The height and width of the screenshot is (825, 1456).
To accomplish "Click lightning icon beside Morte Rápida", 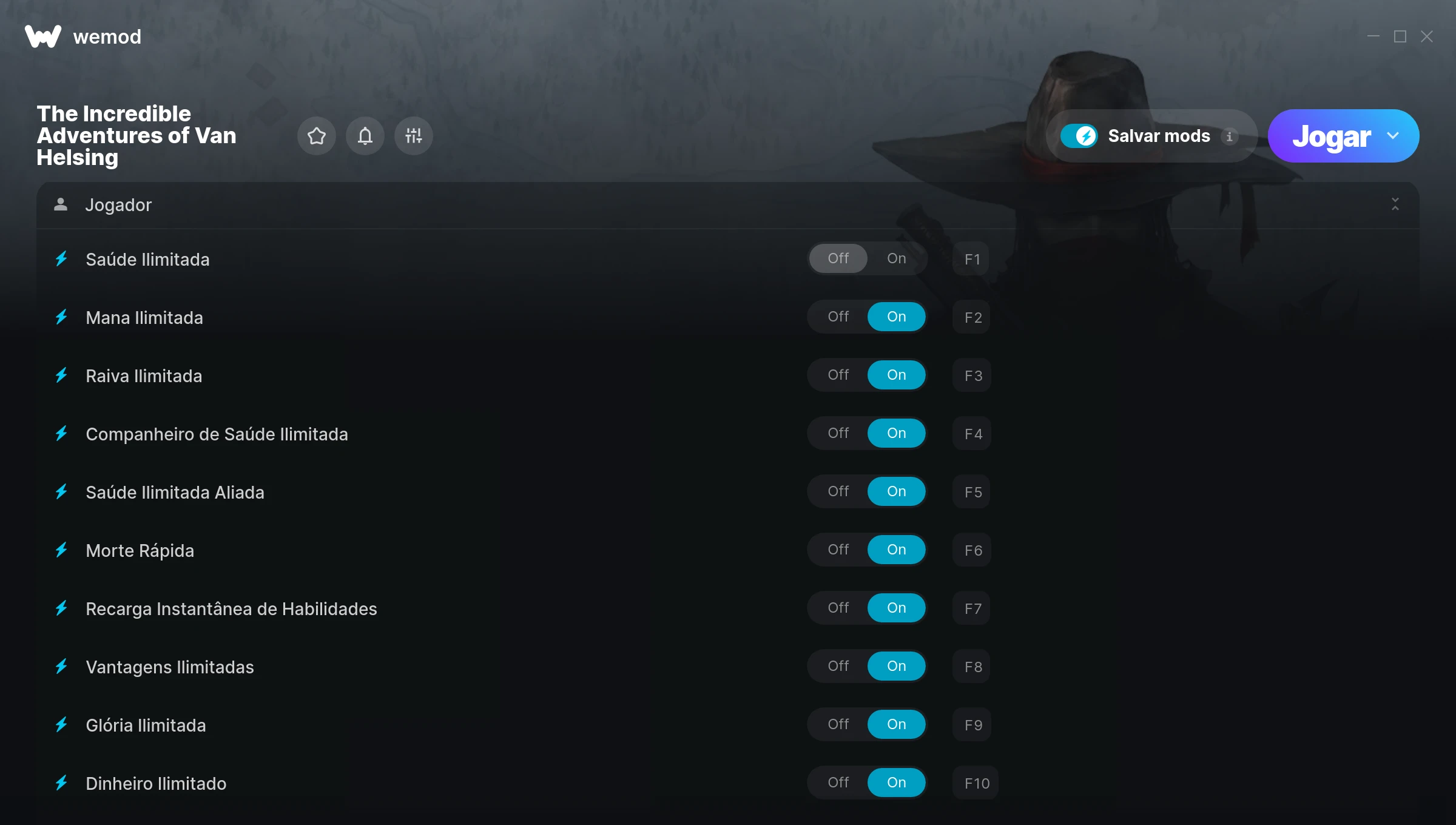I will 61,550.
